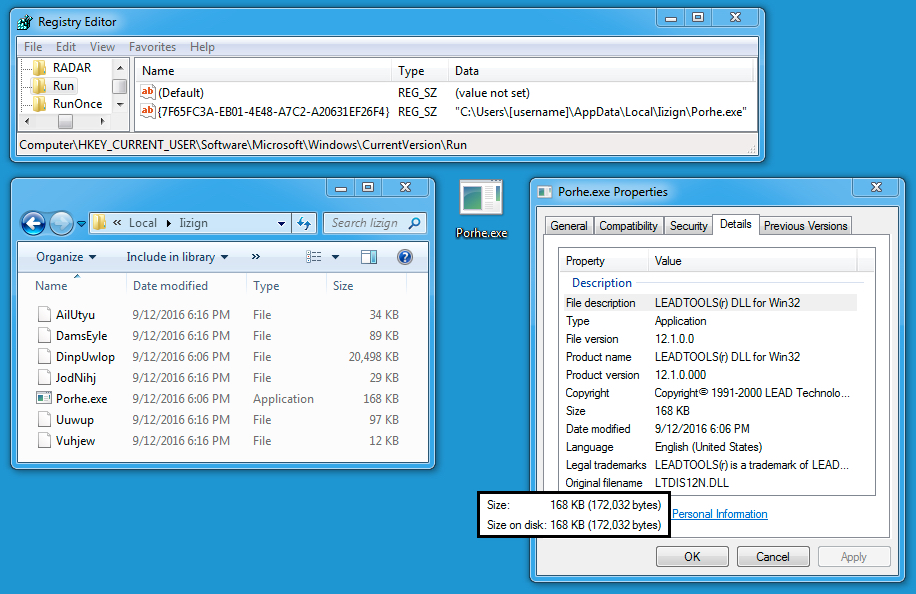
Task: Open the Favorites menu in Registry Editor
Action: pos(152,47)
